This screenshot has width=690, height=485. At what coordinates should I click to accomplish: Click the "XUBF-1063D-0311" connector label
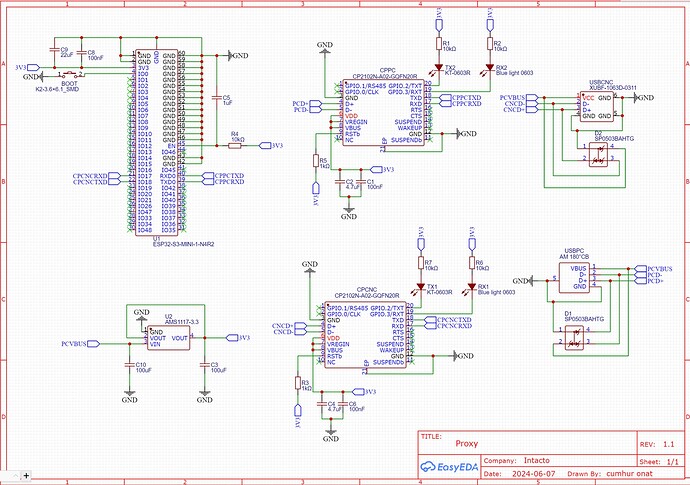tap(613, 88)
